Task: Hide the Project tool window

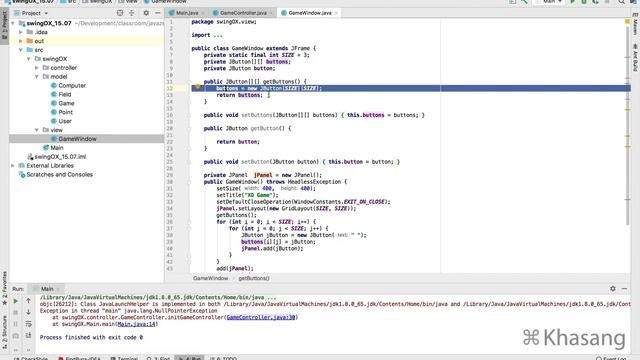Action: (x=158, y=13)
